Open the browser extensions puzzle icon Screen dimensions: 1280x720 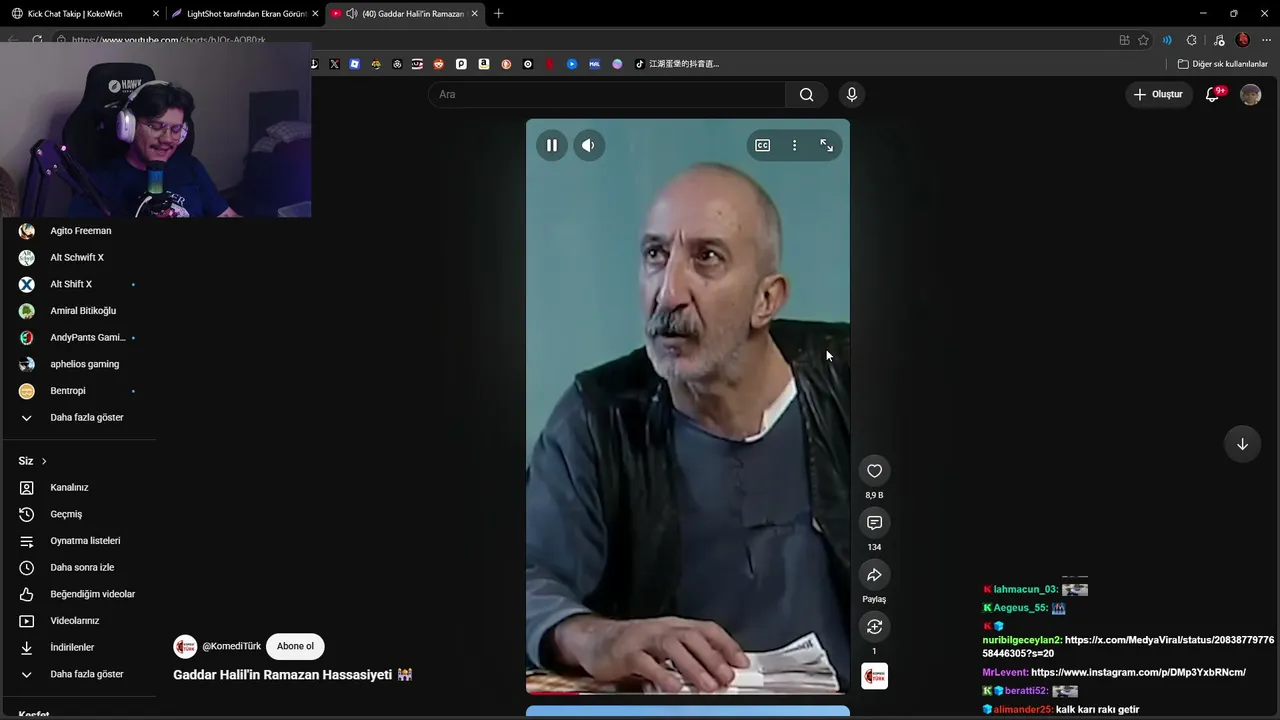(1191, 40)
